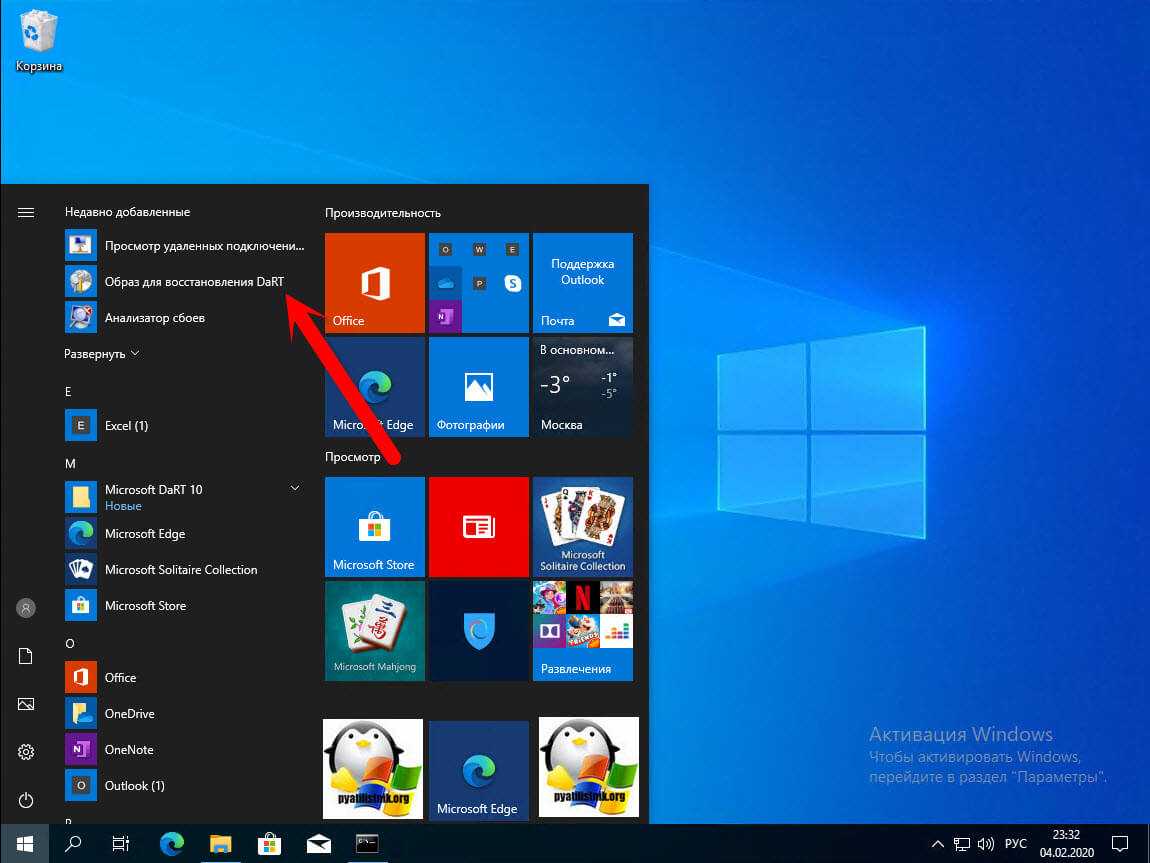1150x863 pixels.
Task: Open Microsoft Solitaire Collection tile
Action: click(x=582, y=527)
